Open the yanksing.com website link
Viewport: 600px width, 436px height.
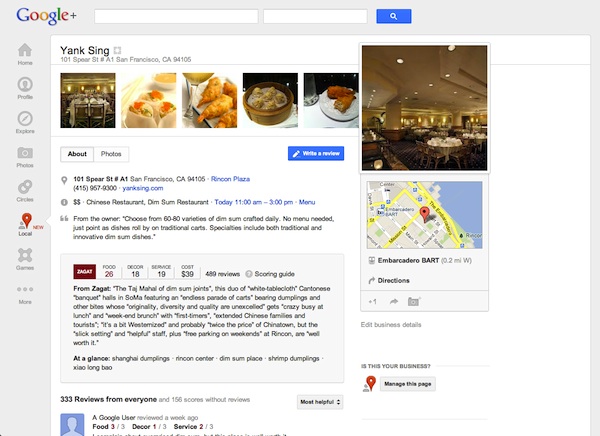[143, 188]
